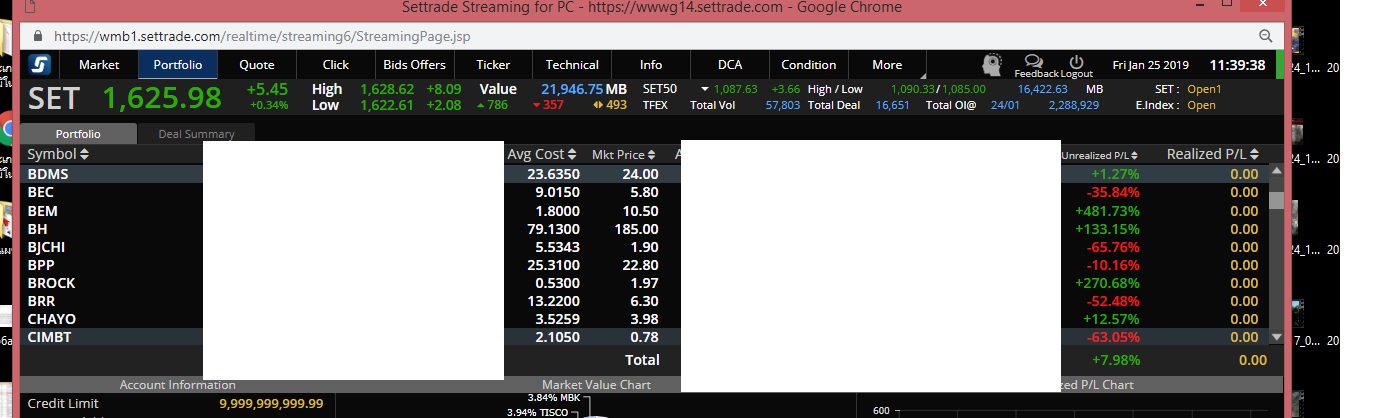Select the BDMS row symbol

(48, 174)
